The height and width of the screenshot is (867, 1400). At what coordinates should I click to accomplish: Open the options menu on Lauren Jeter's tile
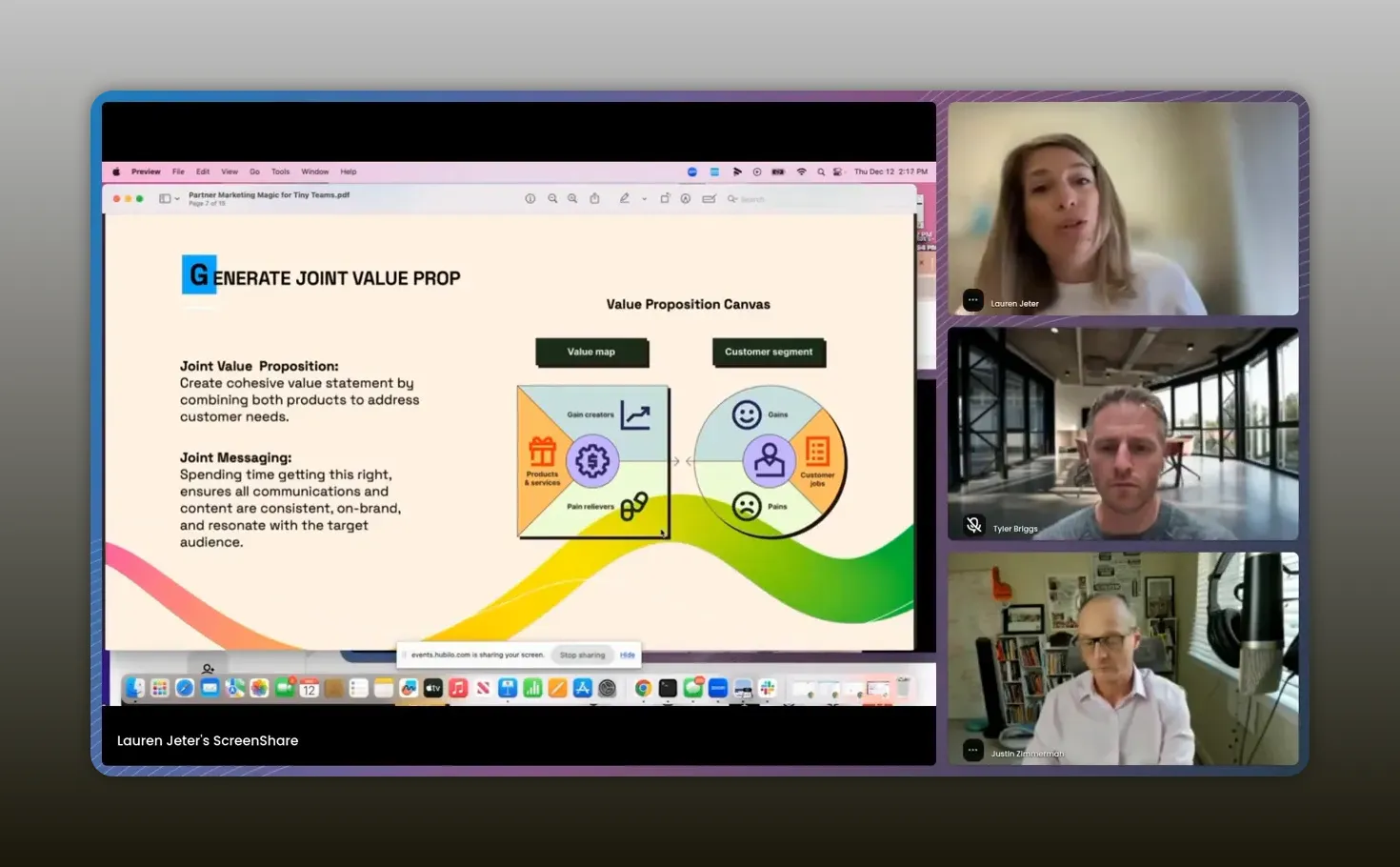pos(972,300)
